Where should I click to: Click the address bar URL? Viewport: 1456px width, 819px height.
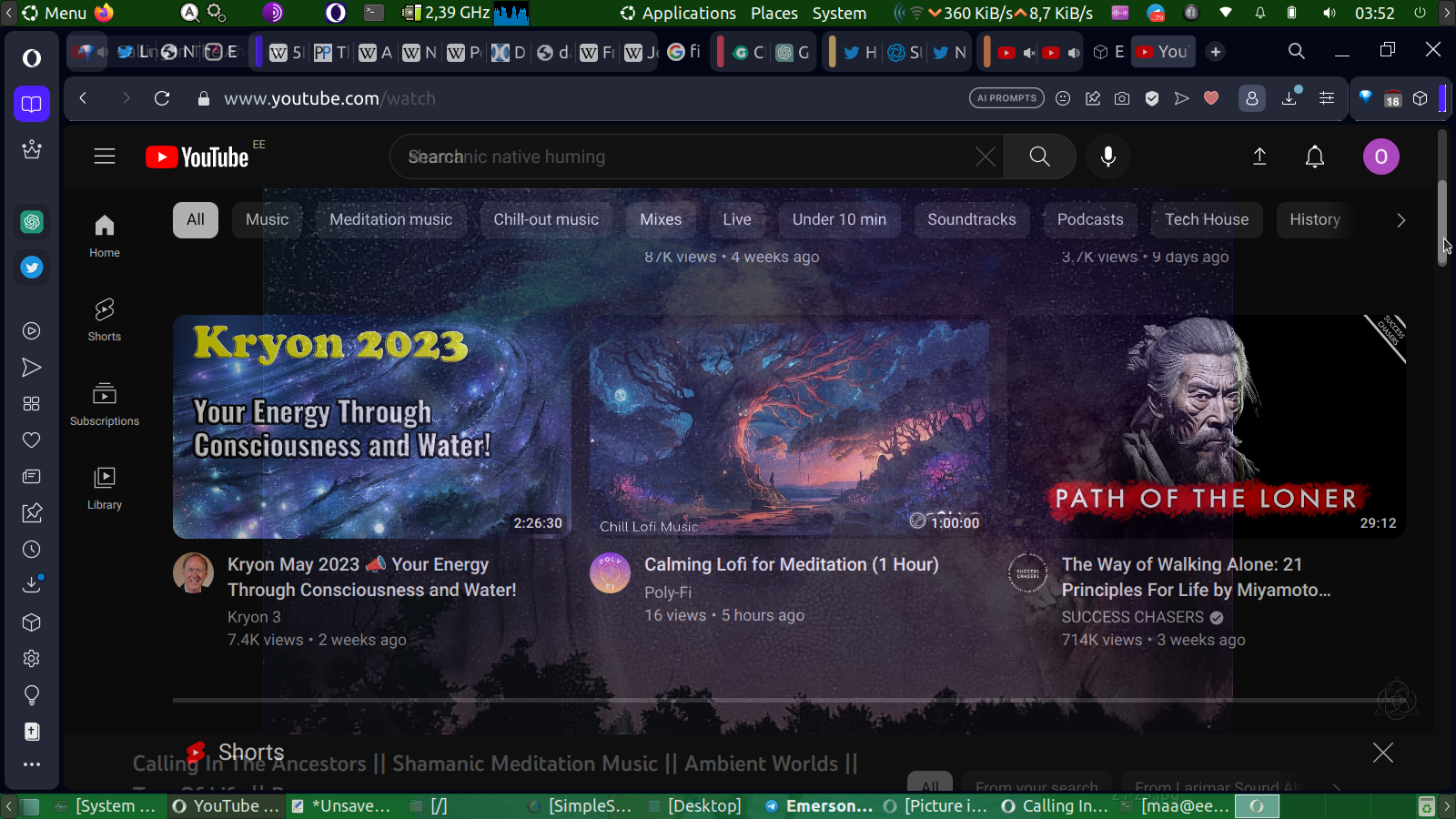[329, 98]
